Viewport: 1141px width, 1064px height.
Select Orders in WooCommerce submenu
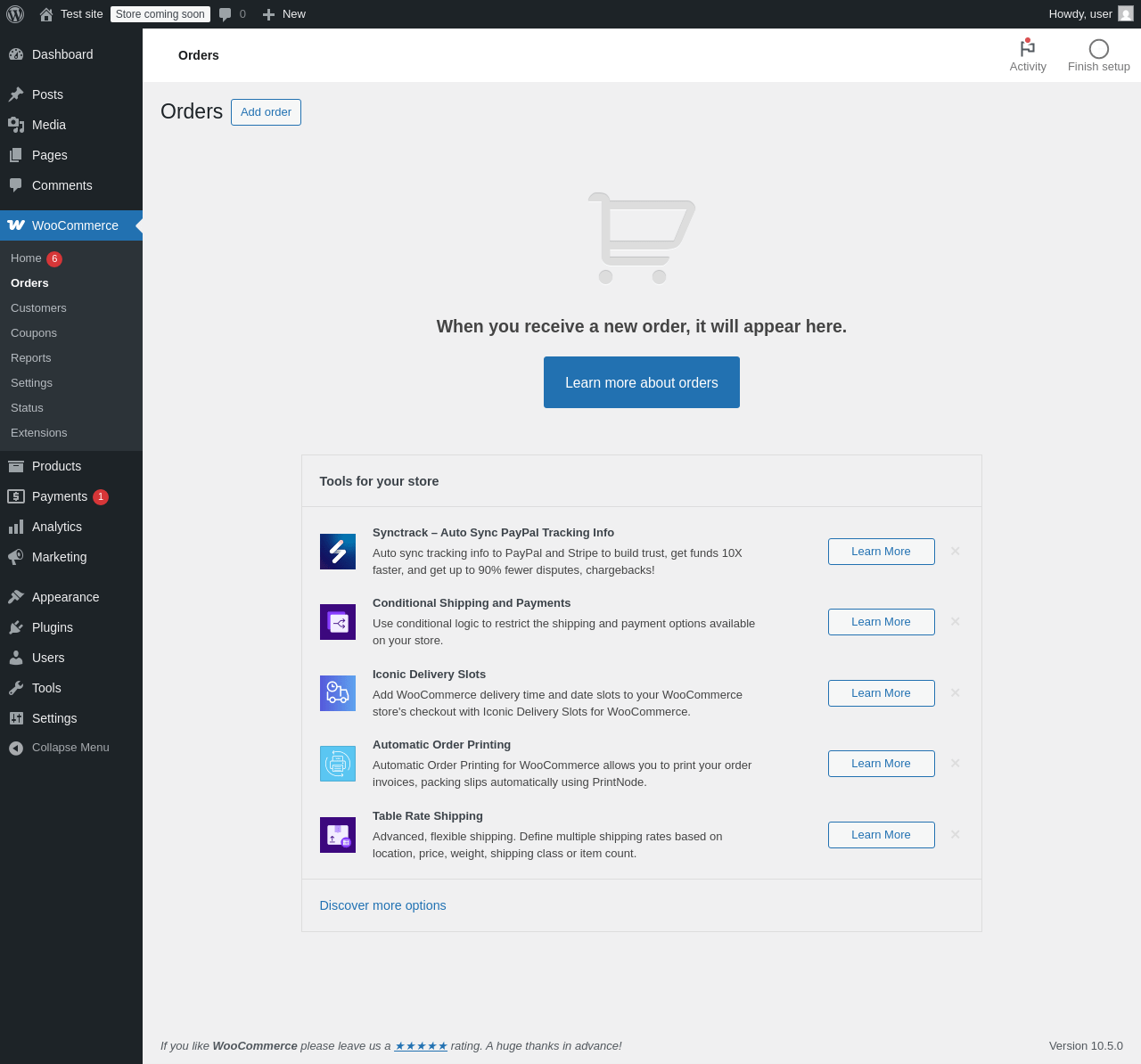29,283
